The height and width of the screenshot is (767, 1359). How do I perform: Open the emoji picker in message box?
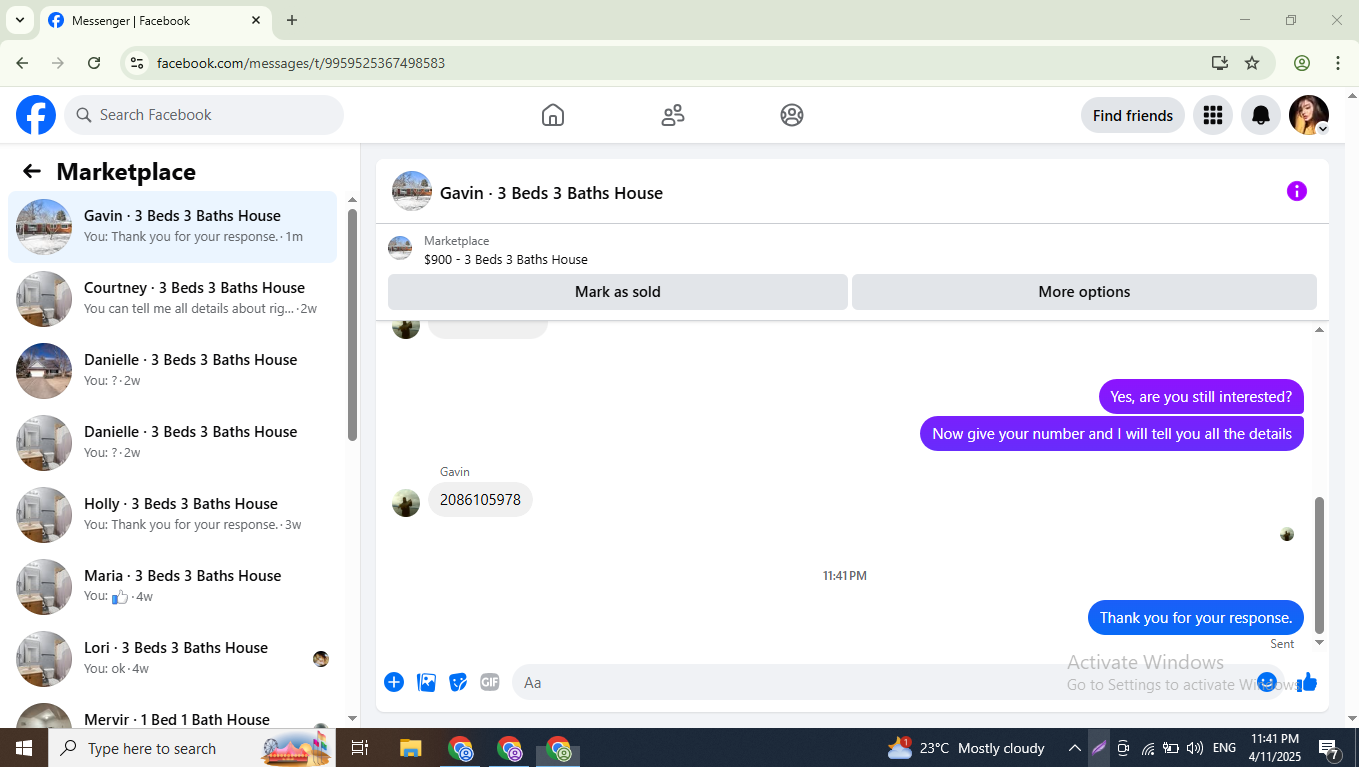[1267, 682]
